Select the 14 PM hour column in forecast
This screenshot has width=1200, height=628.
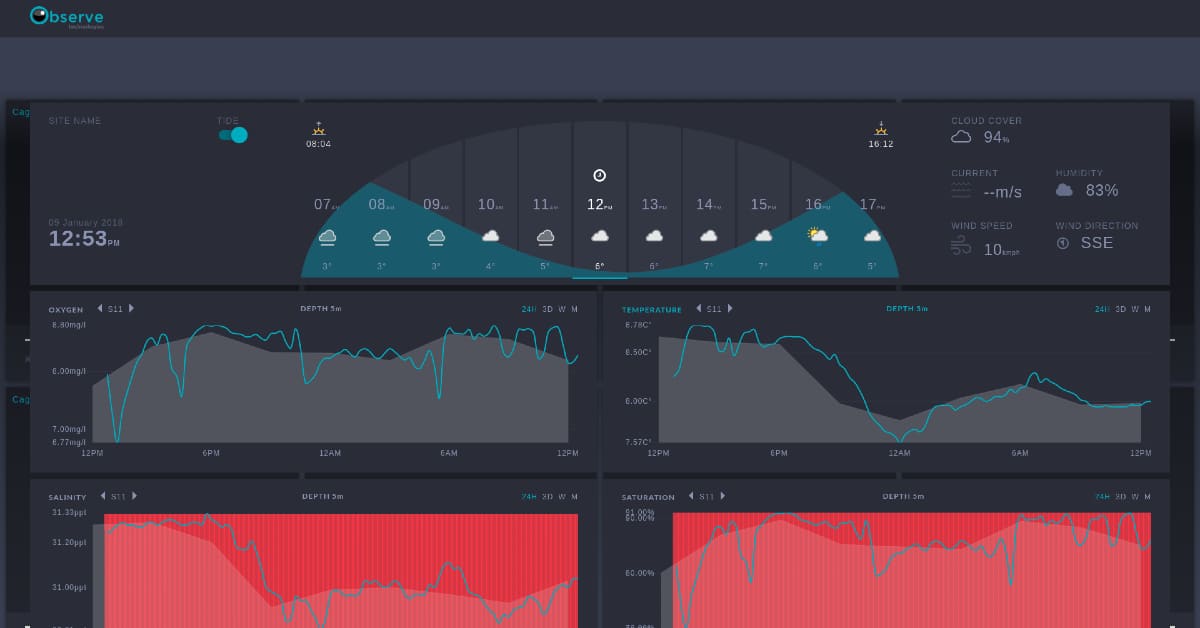[709, 200]
